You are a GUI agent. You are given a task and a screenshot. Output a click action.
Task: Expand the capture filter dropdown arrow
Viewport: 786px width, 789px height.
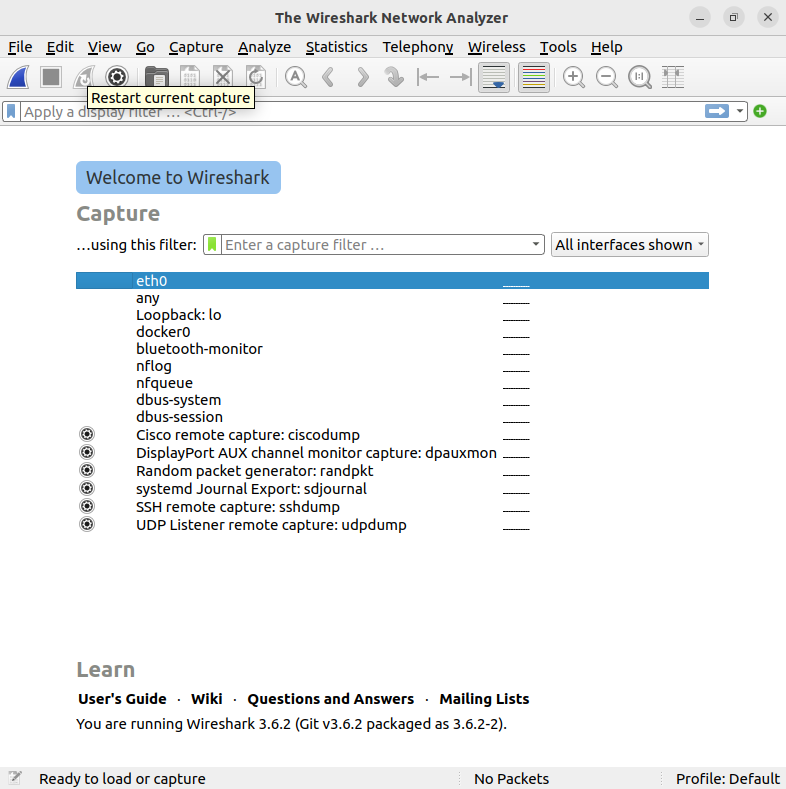[x=536, y=245]
